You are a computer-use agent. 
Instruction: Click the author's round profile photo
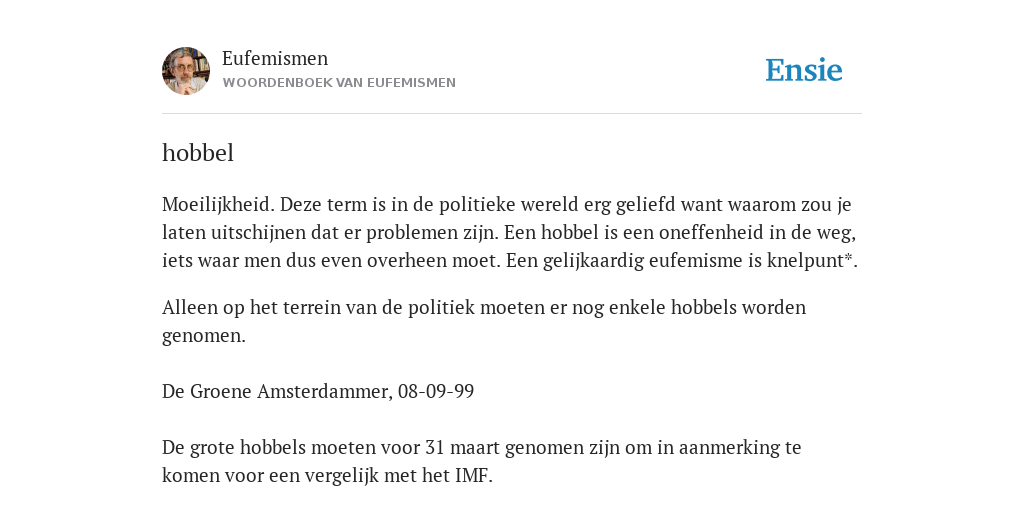click(x=186, y=71)
